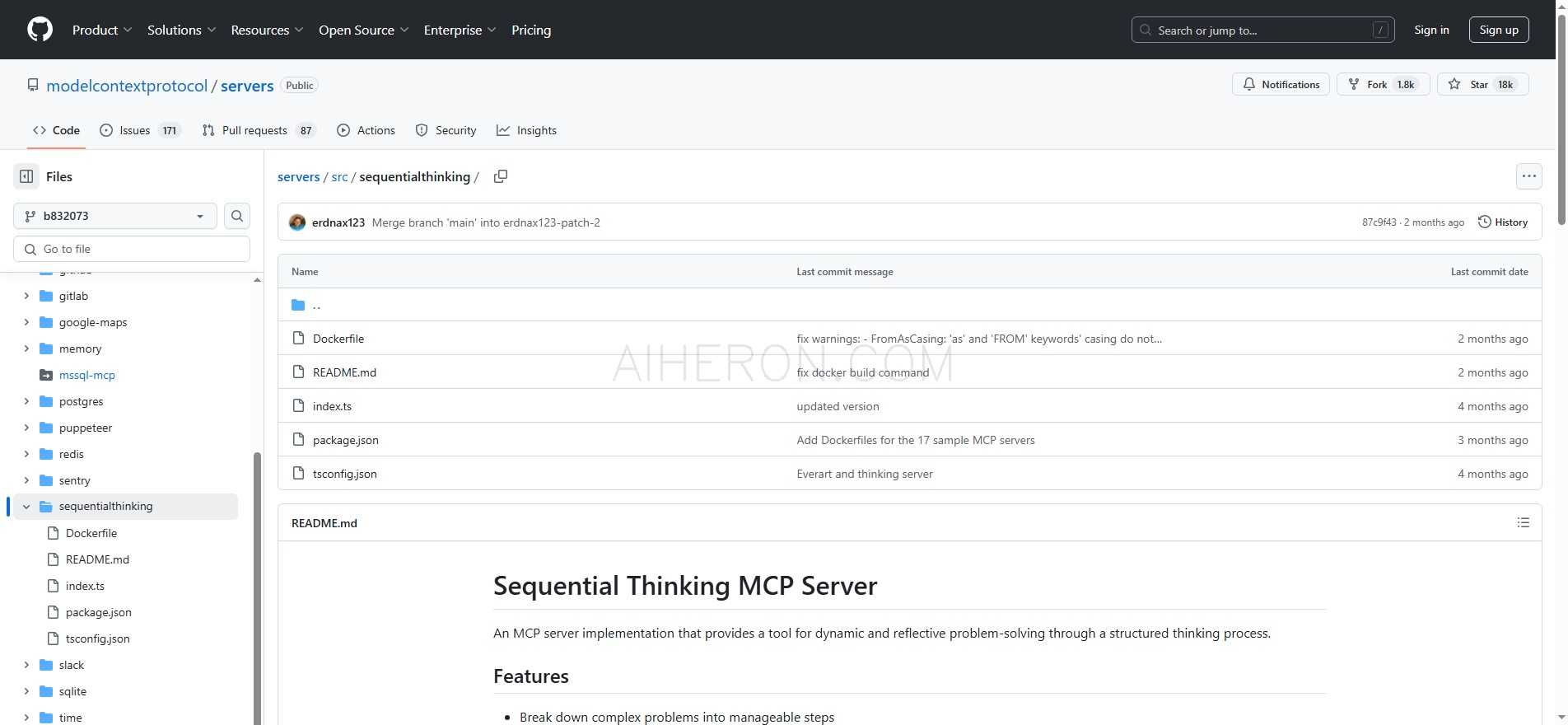Screen dimensions: 1568x725
Task: Collapse the sequentialthinking folder
Action: 26,507
